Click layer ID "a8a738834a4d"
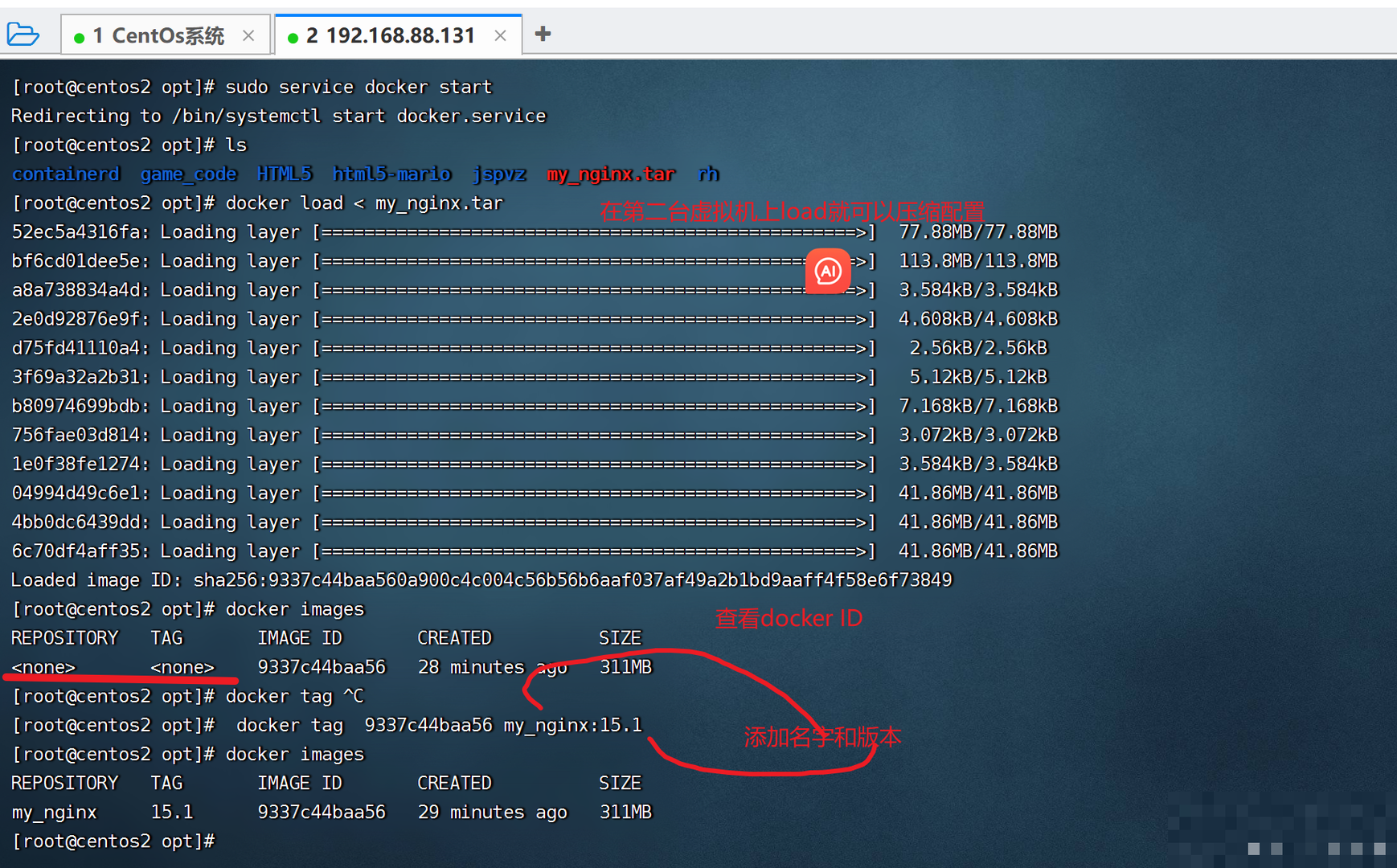This screenshot has width=1397, height=868. click(76, 289)
